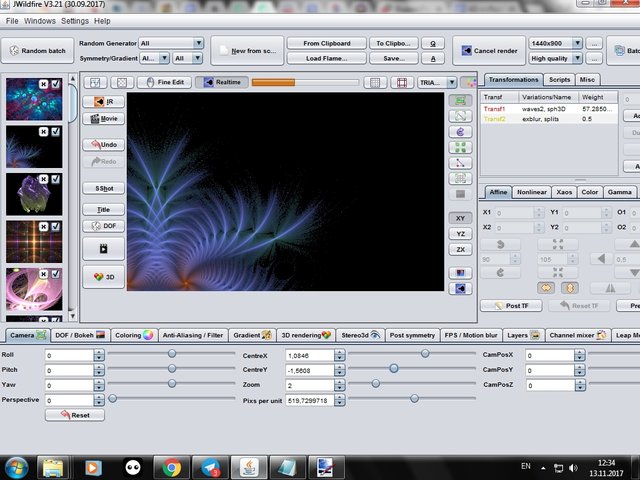Click the DOF icon button
640x480 pixels.
click(104, 226)
